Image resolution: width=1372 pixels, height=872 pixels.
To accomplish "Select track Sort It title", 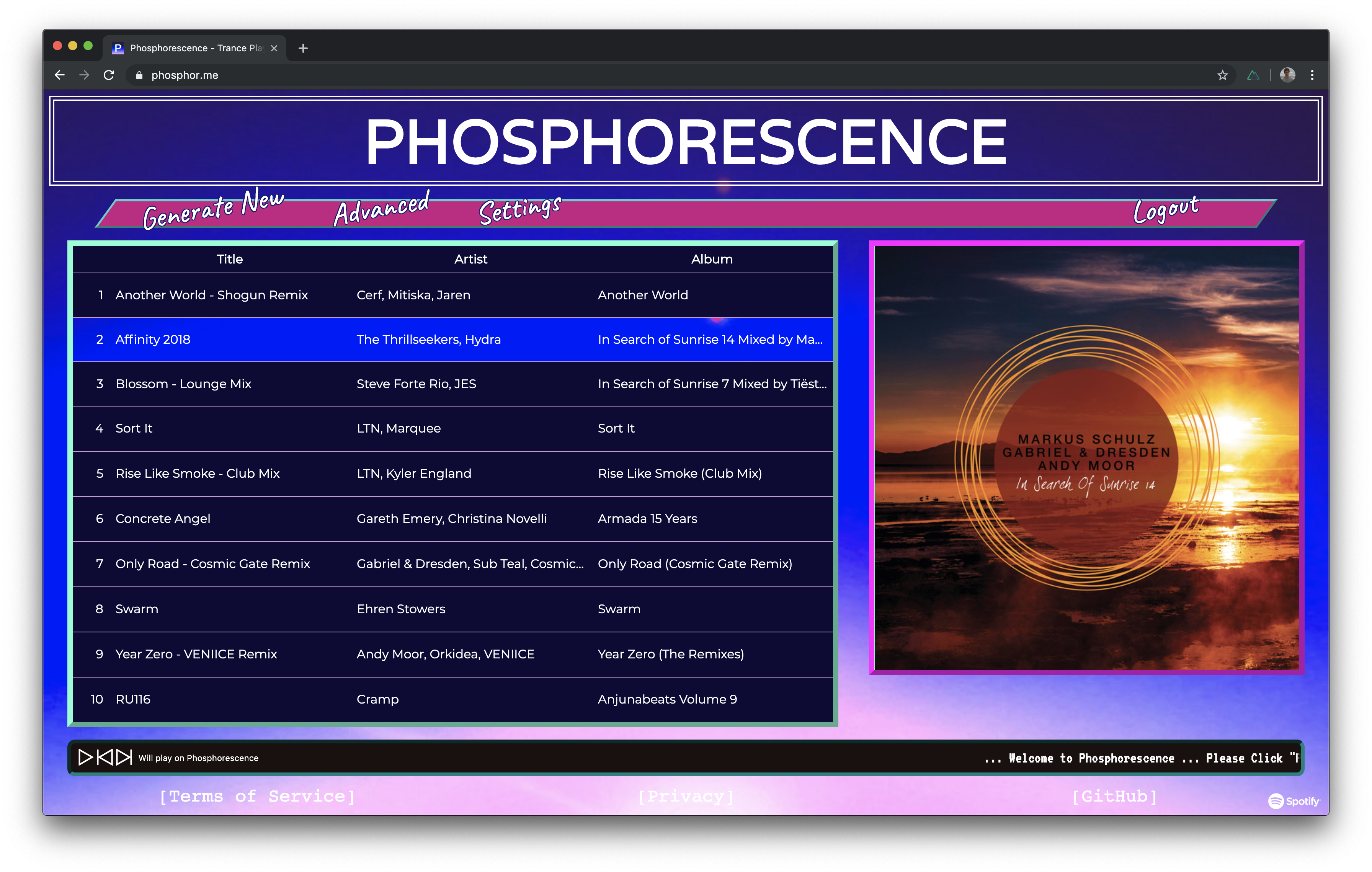I will (134, 428).
